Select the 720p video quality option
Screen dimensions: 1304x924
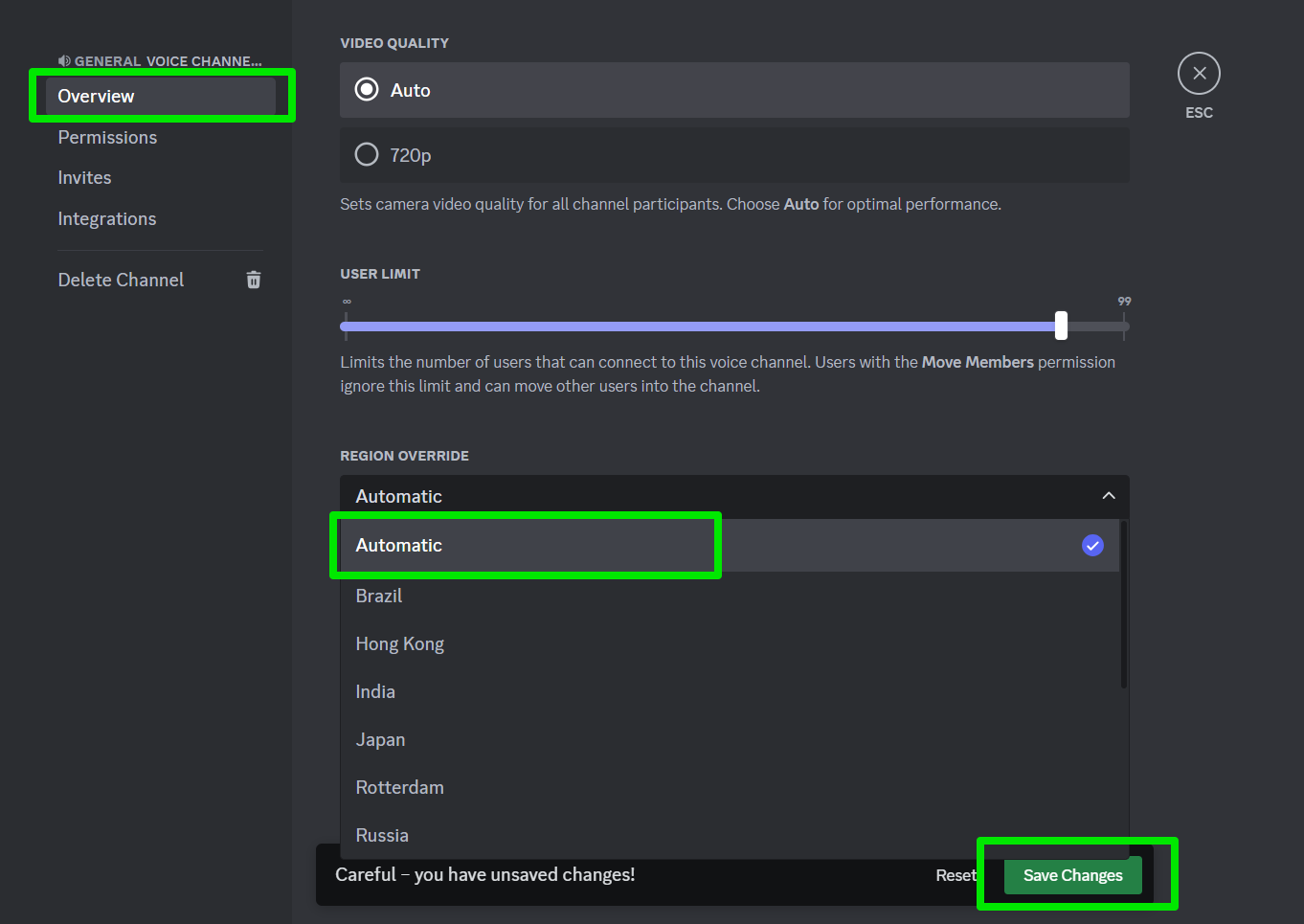coord(367,155)
